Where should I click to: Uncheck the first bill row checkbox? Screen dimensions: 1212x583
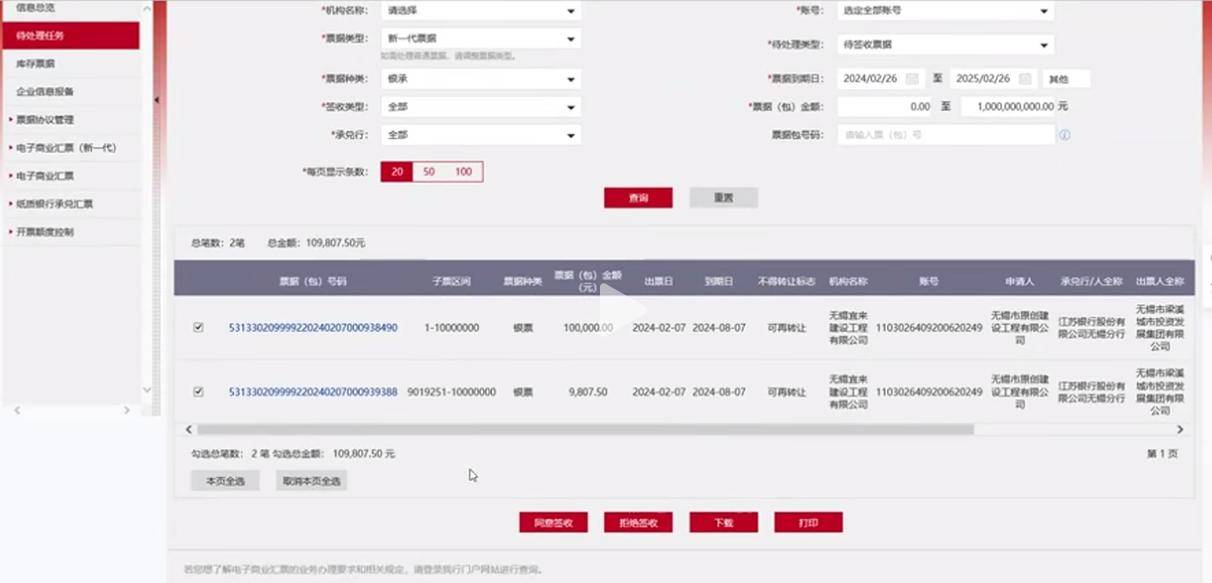198,327
